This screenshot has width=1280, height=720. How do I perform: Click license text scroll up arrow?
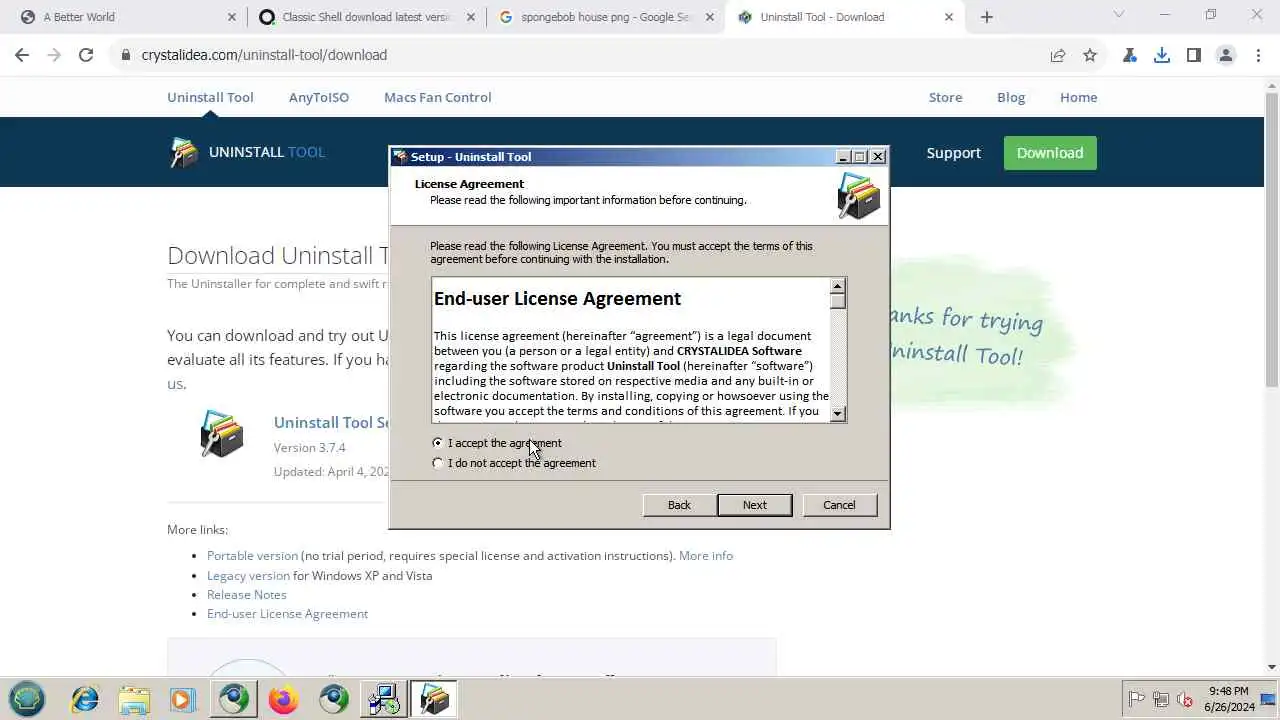(x=838, y=287)
